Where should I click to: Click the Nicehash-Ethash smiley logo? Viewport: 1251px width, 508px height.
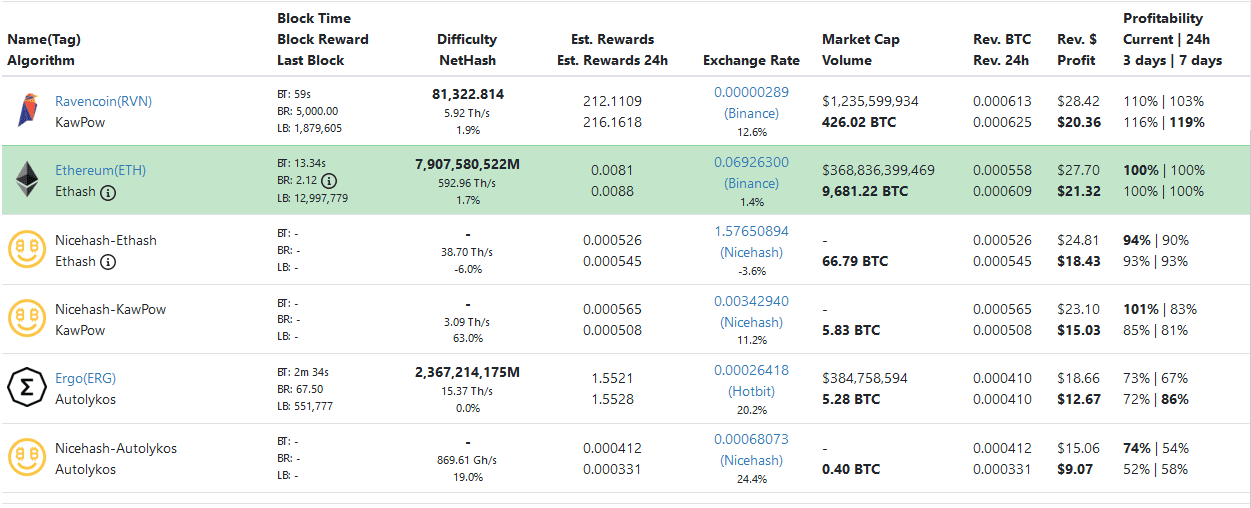(x=26, y=250)
